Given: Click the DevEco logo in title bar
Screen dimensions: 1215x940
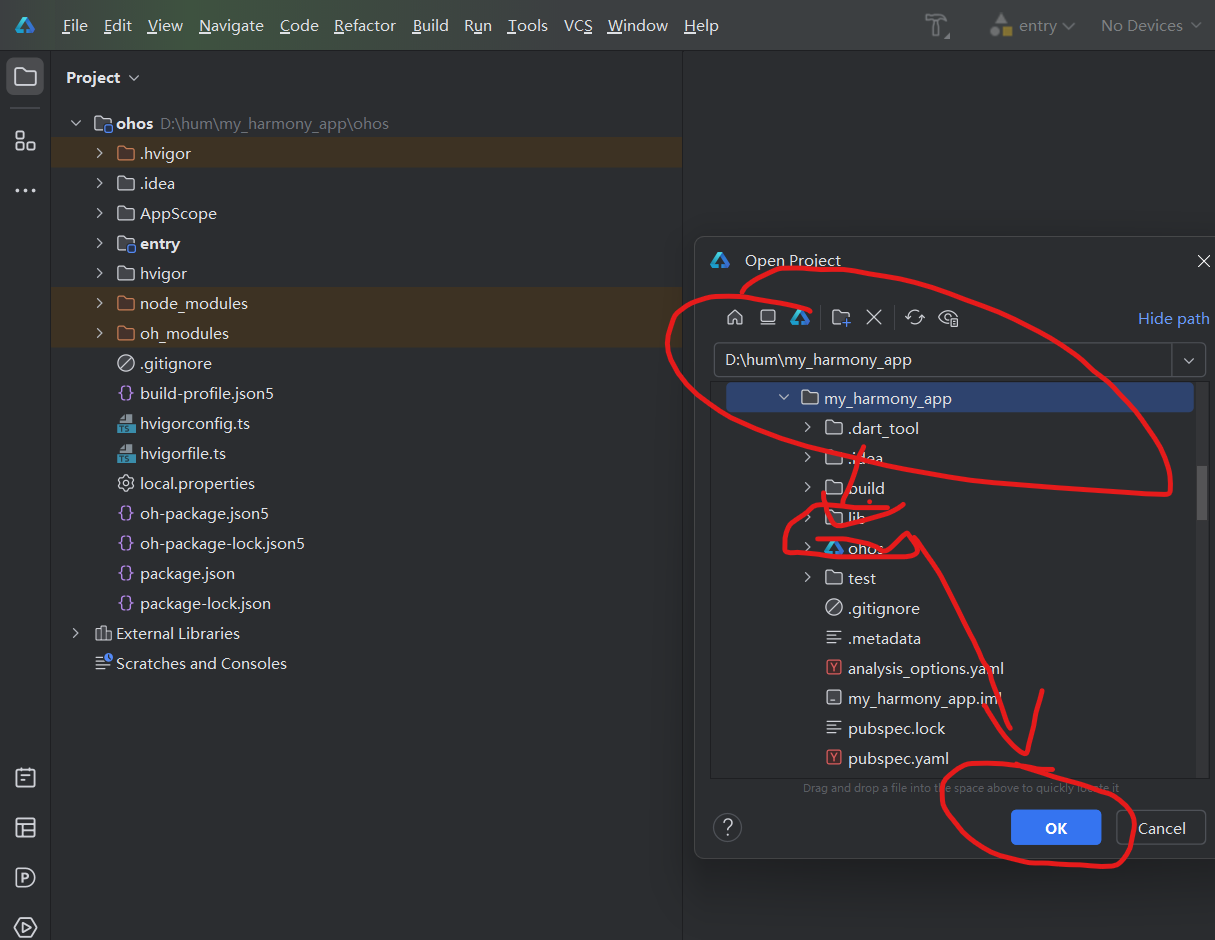Looking at the screenshot, I should [26, 26].
